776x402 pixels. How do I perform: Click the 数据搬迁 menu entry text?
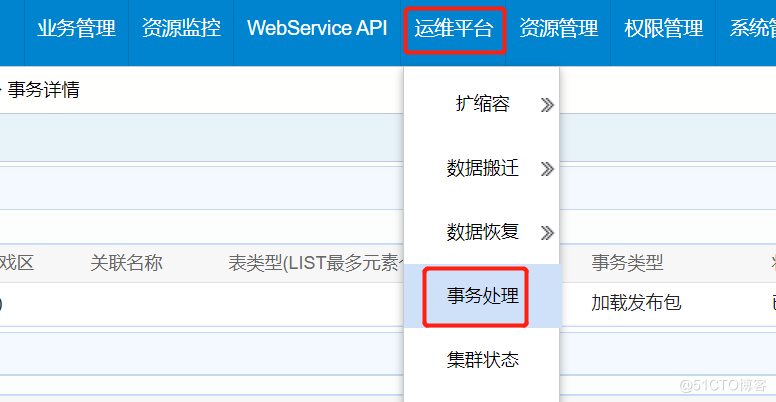point(482,168)
